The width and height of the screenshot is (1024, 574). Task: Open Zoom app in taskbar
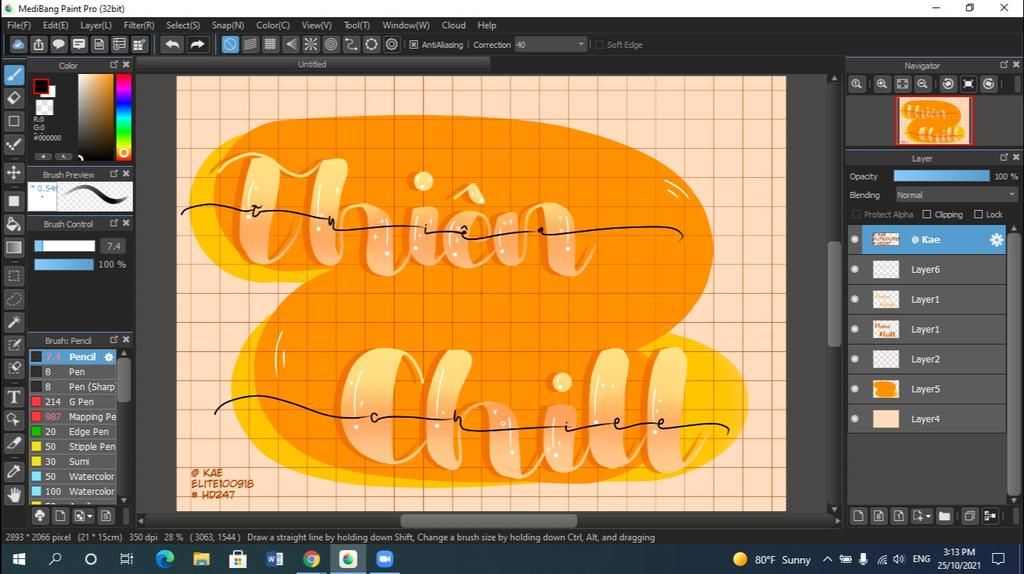click(385, 559)
